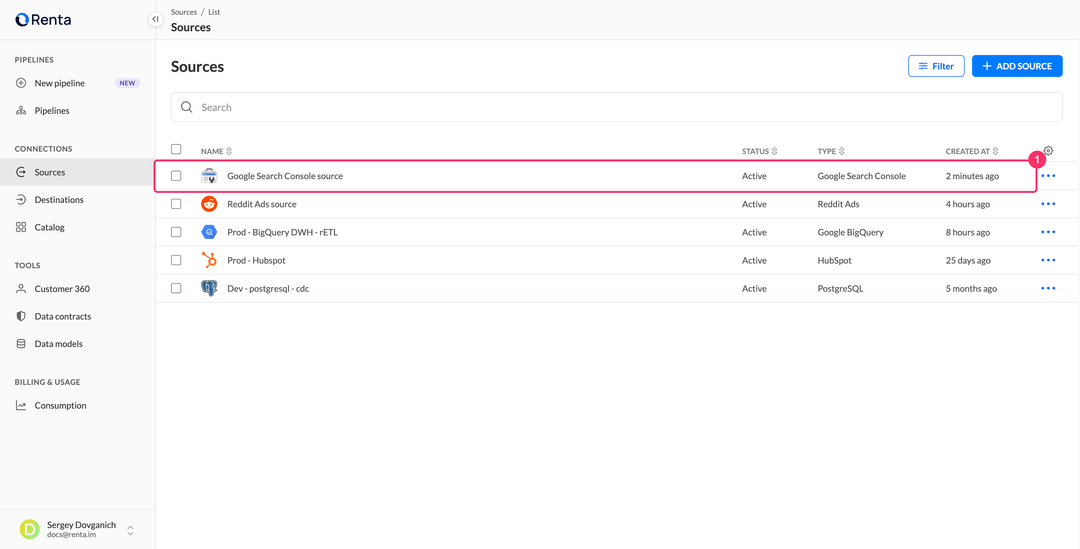This screenshot has width=1080, height=549.
Task: Sort by Status column arrows
Action: click(x=775, y=151)
